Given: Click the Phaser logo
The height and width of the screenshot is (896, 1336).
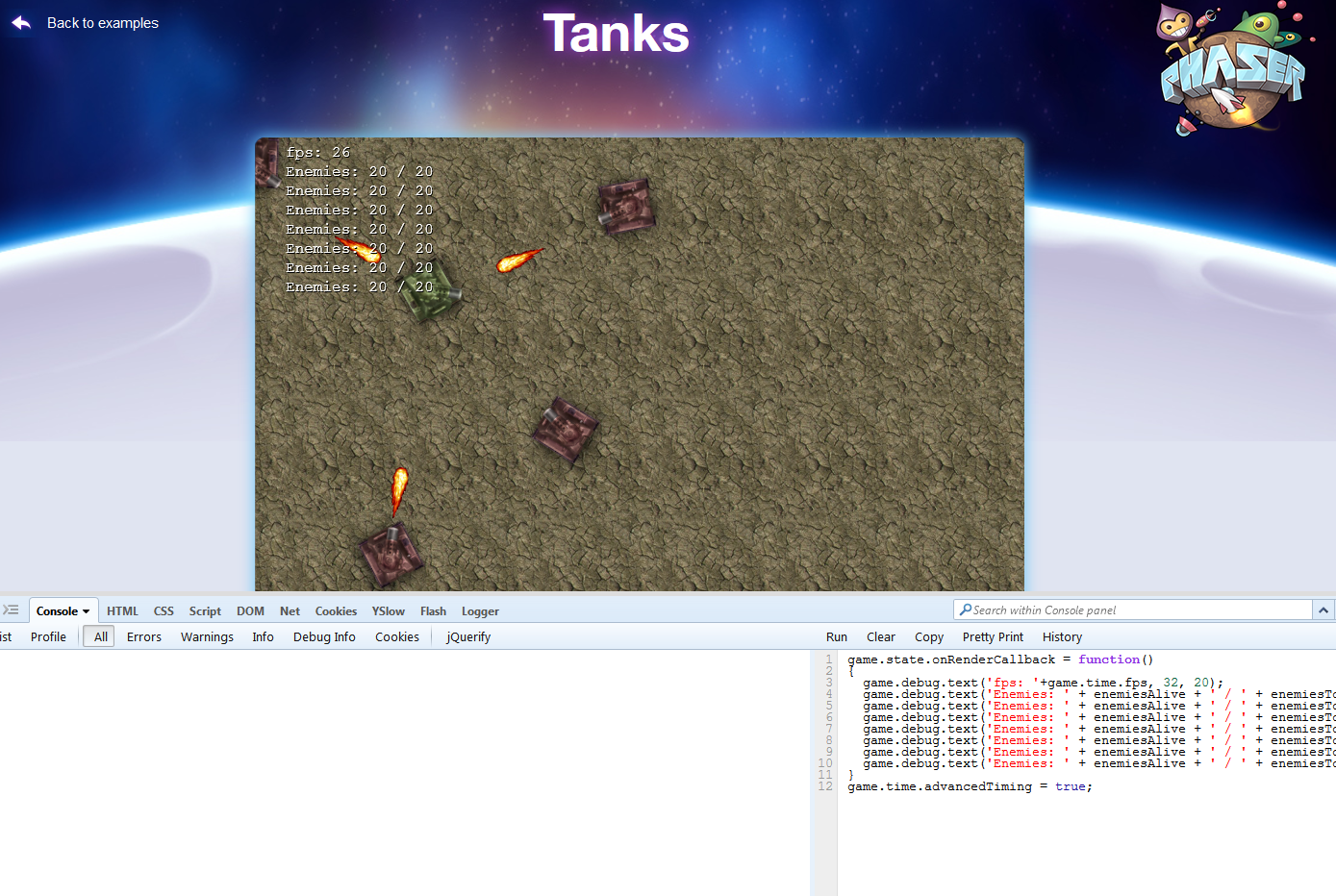Looking at the screenshot, I should coord(1235,69).
